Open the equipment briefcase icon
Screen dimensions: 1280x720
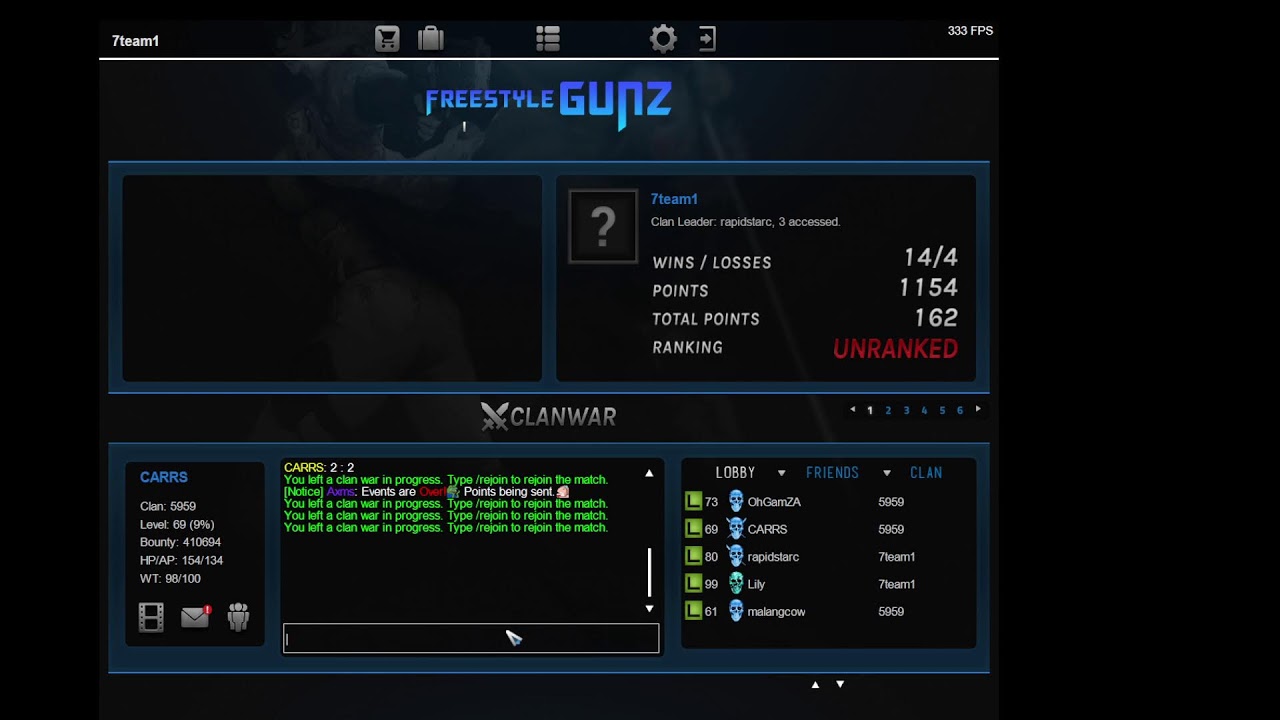pyautogui.click(x=431, y=39)
